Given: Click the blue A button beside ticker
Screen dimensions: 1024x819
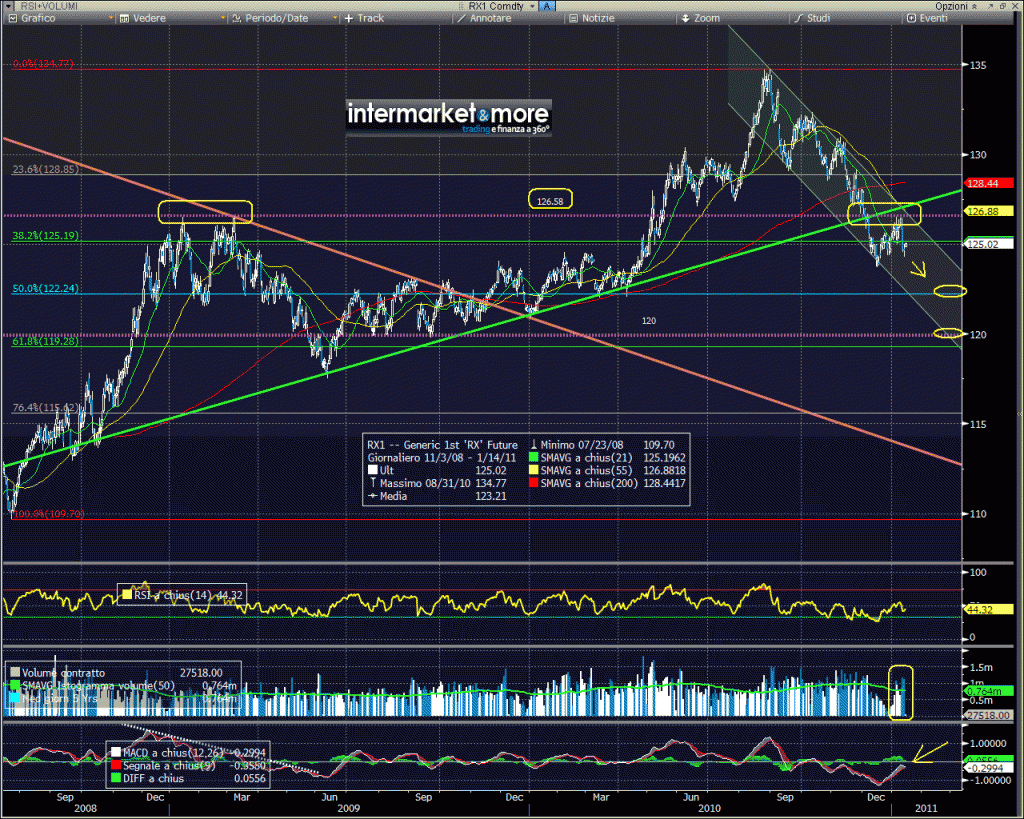Looking at the screenshot, I should [548, 6].
